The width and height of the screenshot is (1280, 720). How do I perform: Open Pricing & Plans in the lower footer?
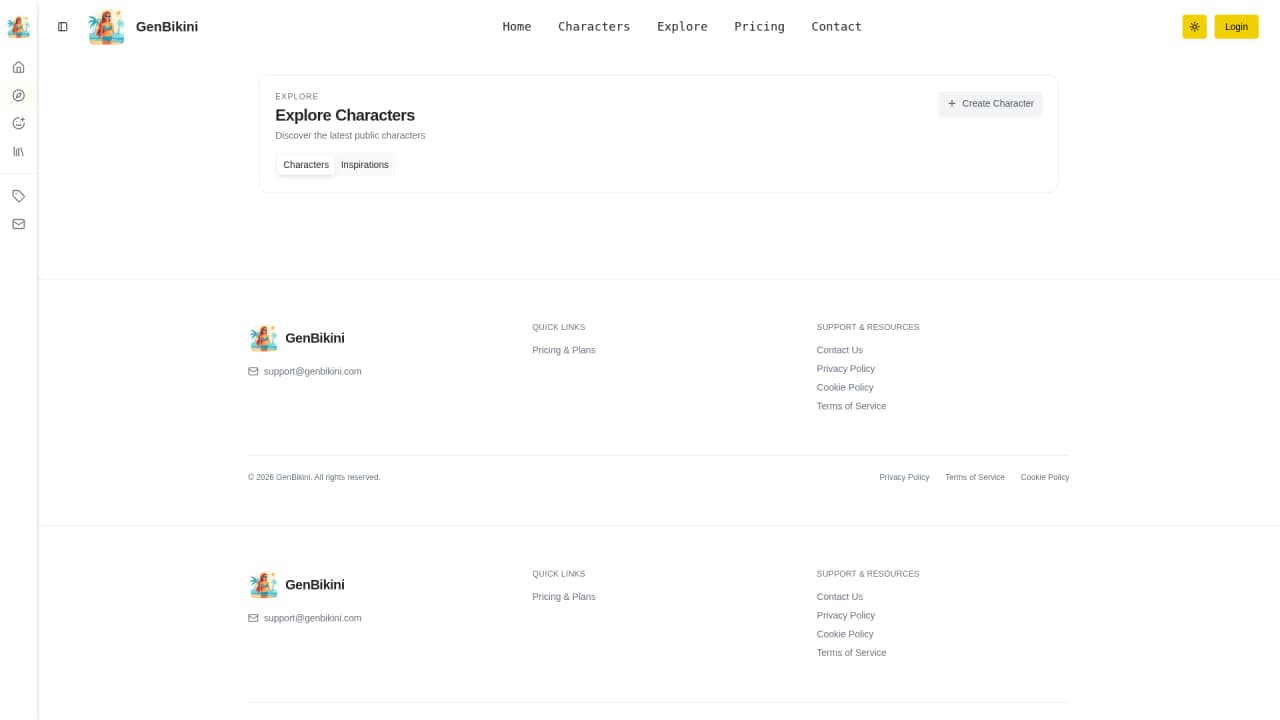564,597
